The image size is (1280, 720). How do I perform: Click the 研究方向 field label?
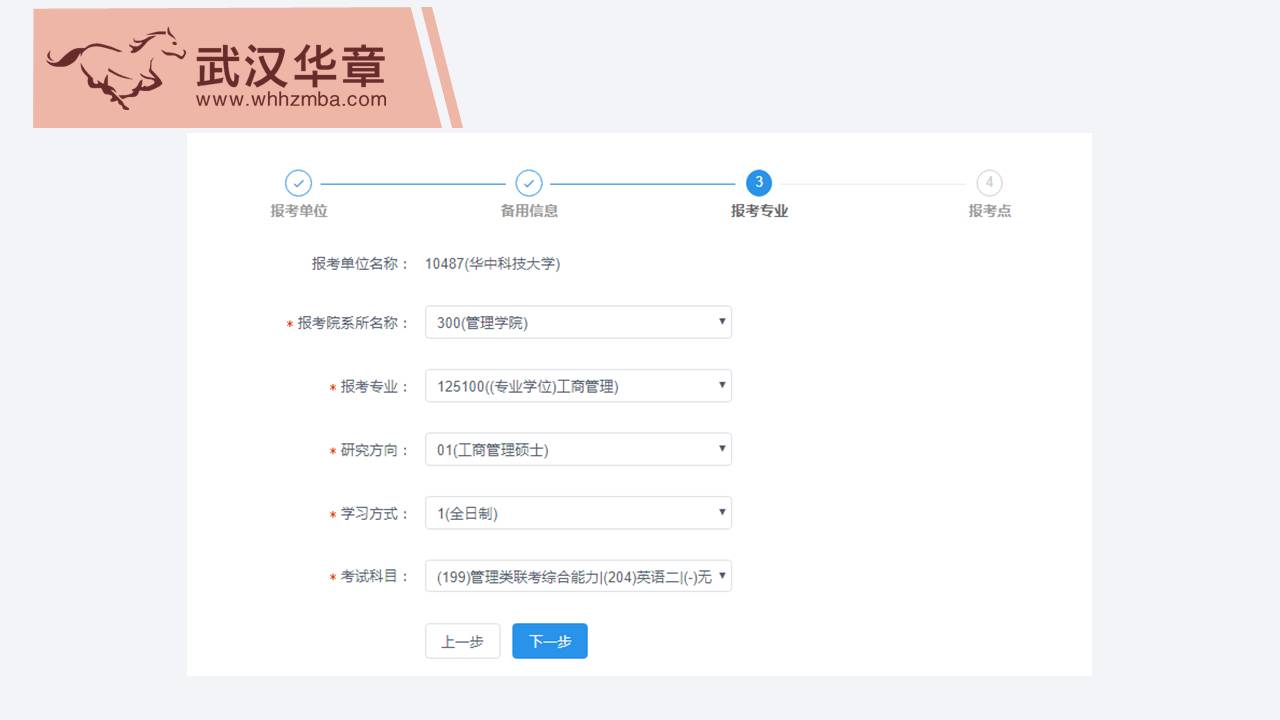[375, 451]
